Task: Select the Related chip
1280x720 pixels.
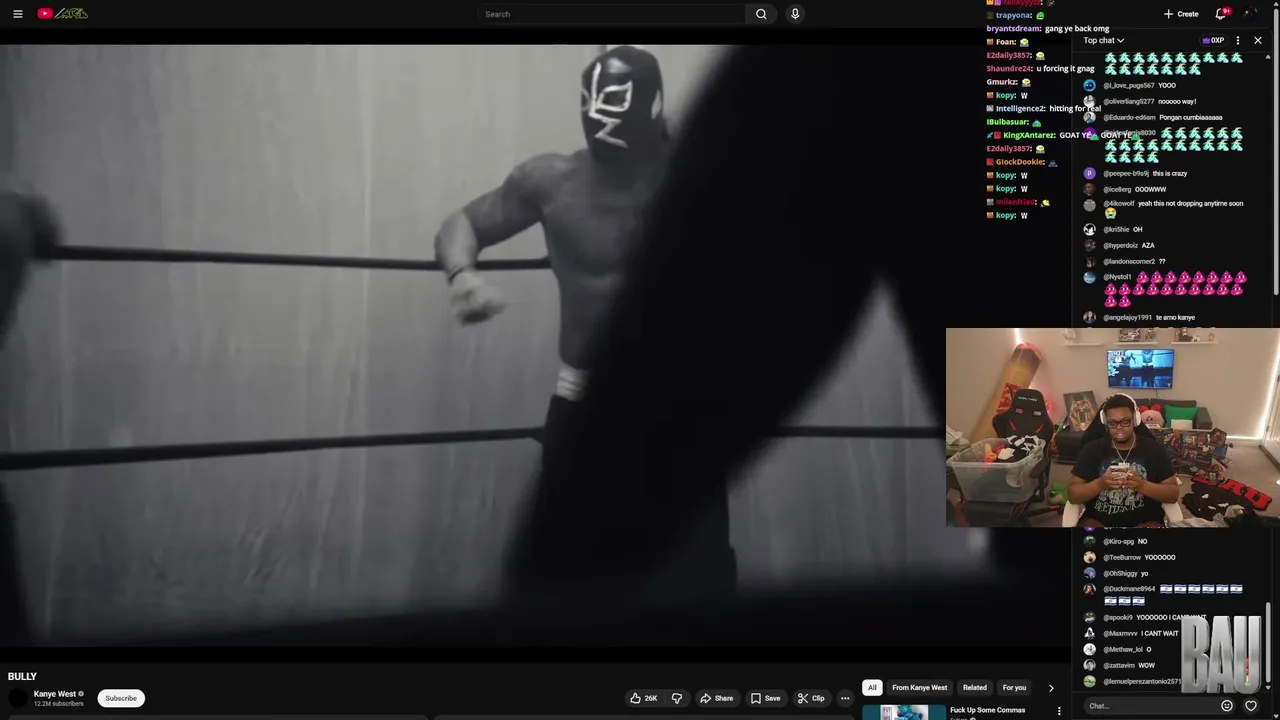Action: click(975, 688)
